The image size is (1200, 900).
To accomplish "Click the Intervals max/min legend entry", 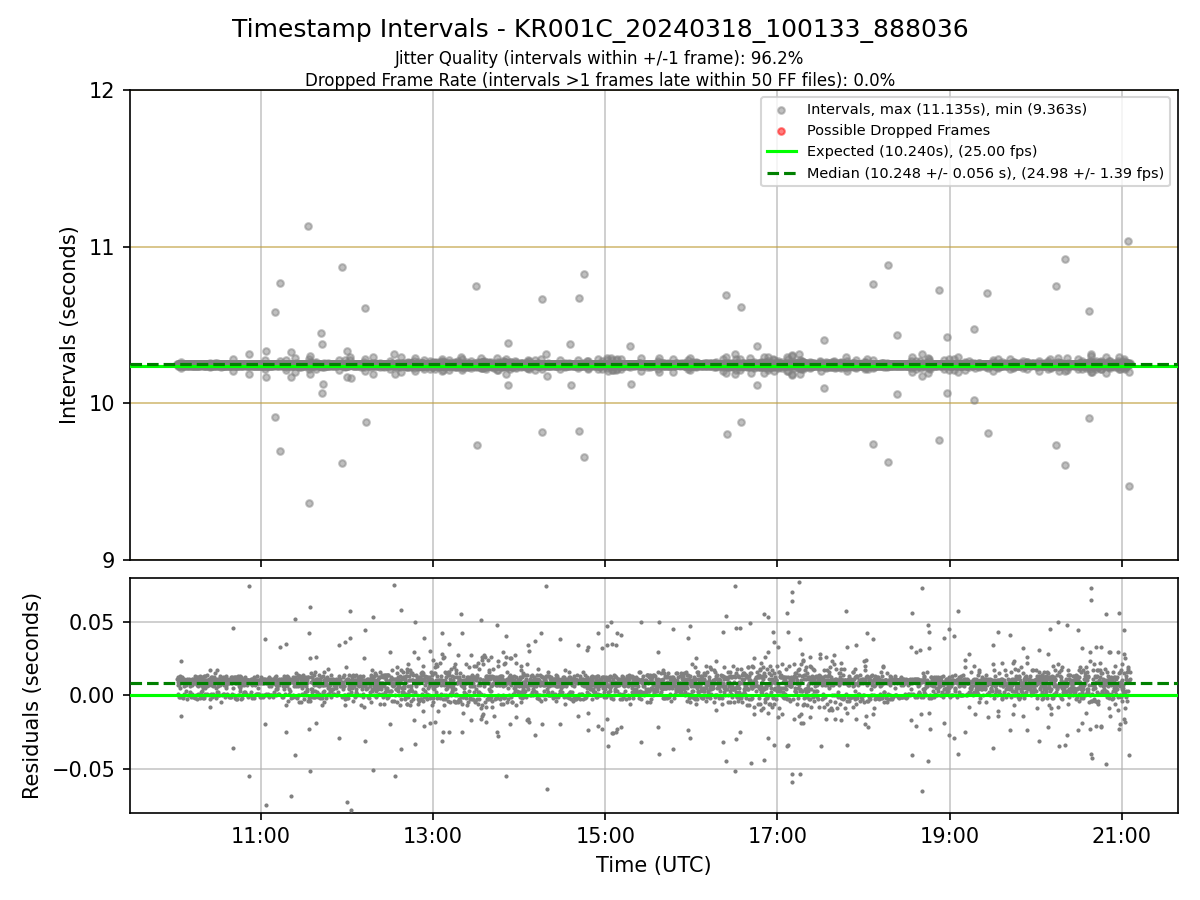I will (946, 109).
